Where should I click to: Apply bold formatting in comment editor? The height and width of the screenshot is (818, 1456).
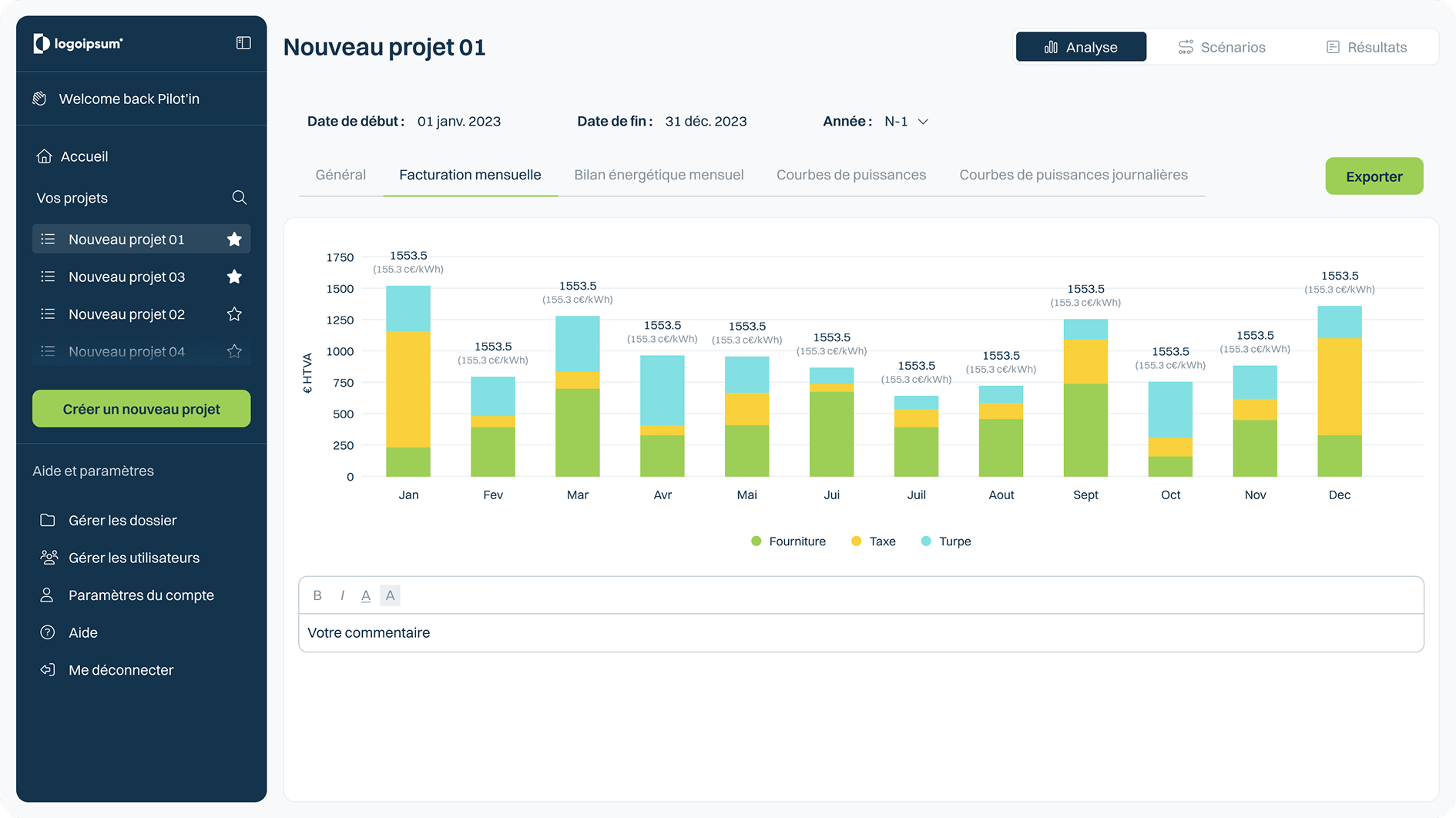click(x=317, y=595)
